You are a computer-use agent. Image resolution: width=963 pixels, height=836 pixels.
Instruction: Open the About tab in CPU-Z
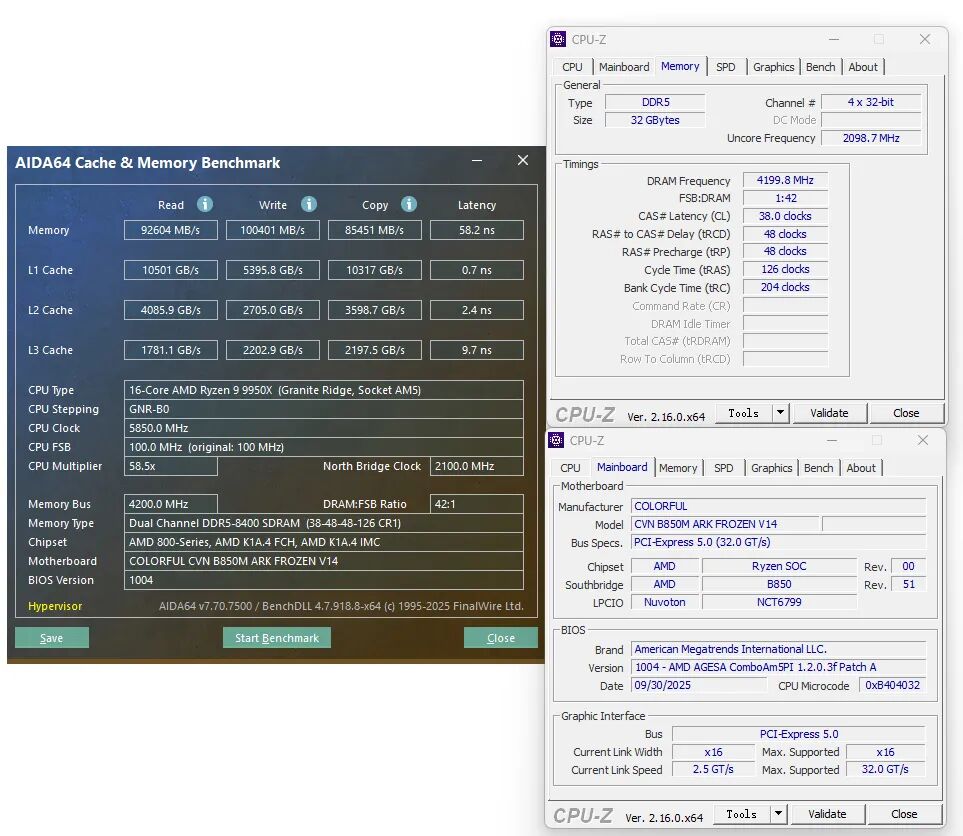pyautogui.click(x=863, y=67)
